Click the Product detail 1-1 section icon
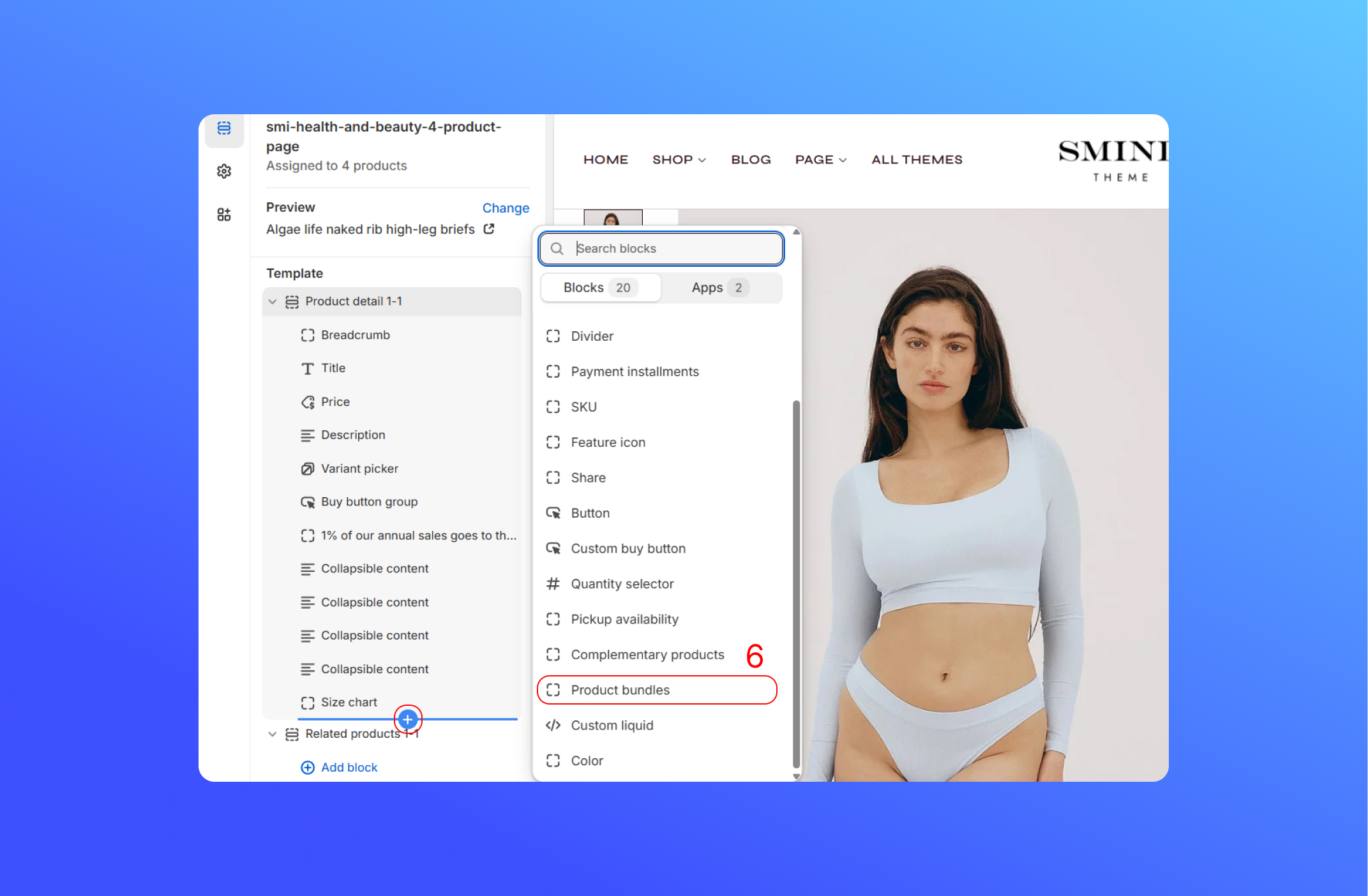The width and height of the screenshot is (1368, 896). pos(292,302)
